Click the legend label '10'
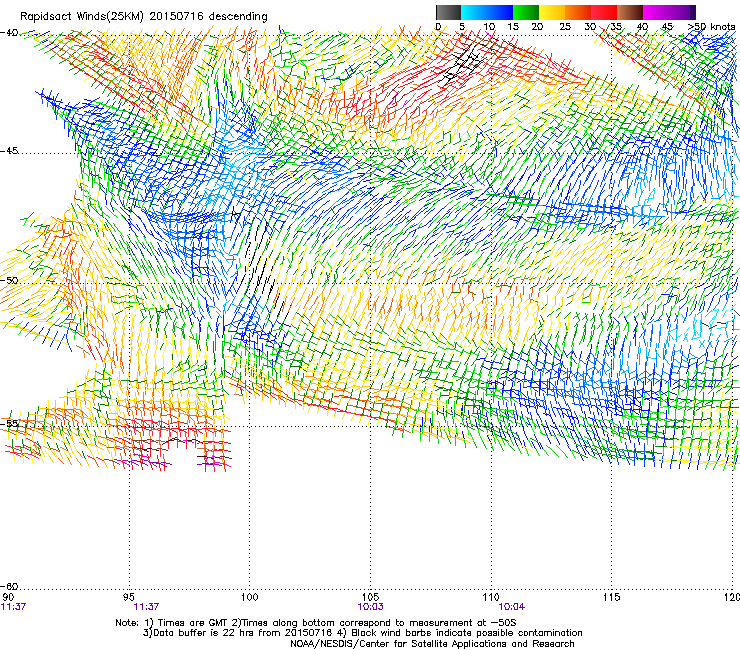740x650 pixels. tap(489, 27)
